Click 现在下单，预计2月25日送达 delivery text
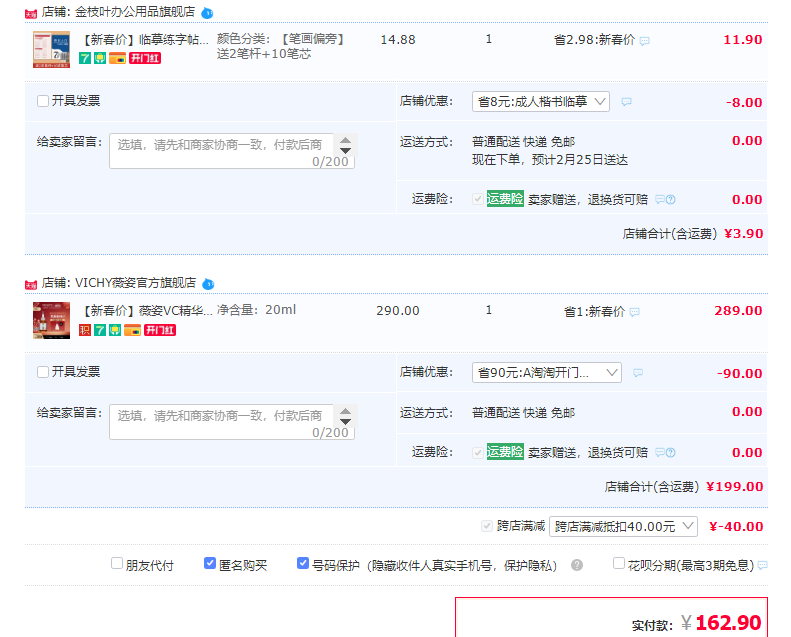The height and width of the screenshot is (637, 791). [x=550, y=160]
